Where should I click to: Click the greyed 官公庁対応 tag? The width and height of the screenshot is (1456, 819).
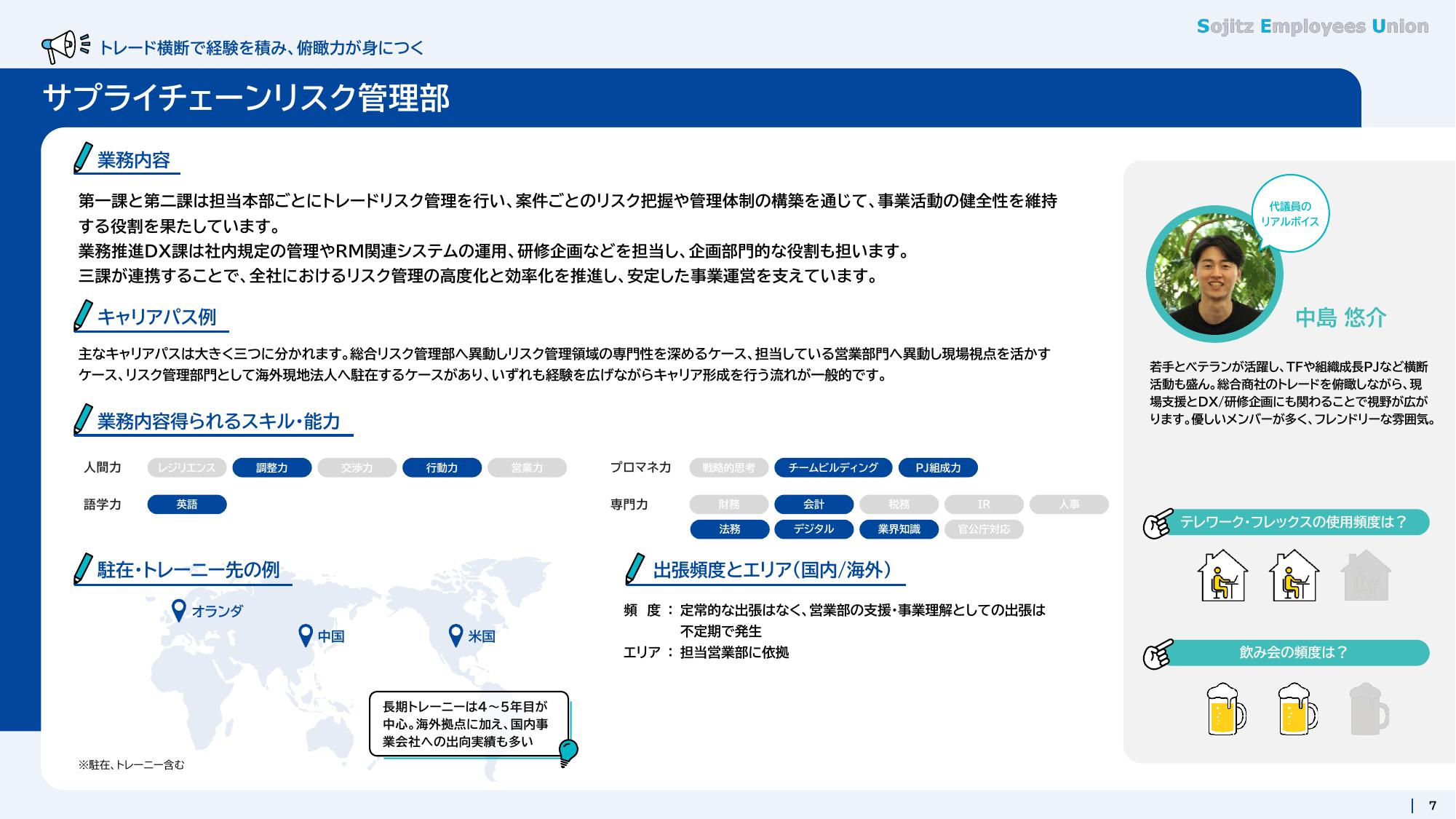click(984, 529)
